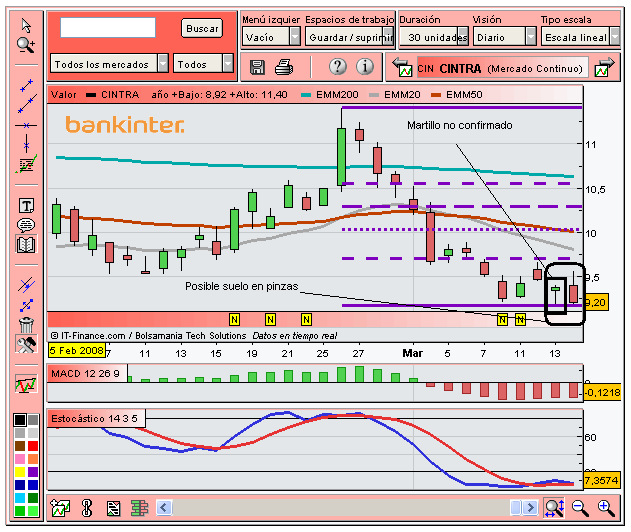Pick the horizontal line drawing tool
This screenshot has width=631, height=532.
click(x=26, y=126)
